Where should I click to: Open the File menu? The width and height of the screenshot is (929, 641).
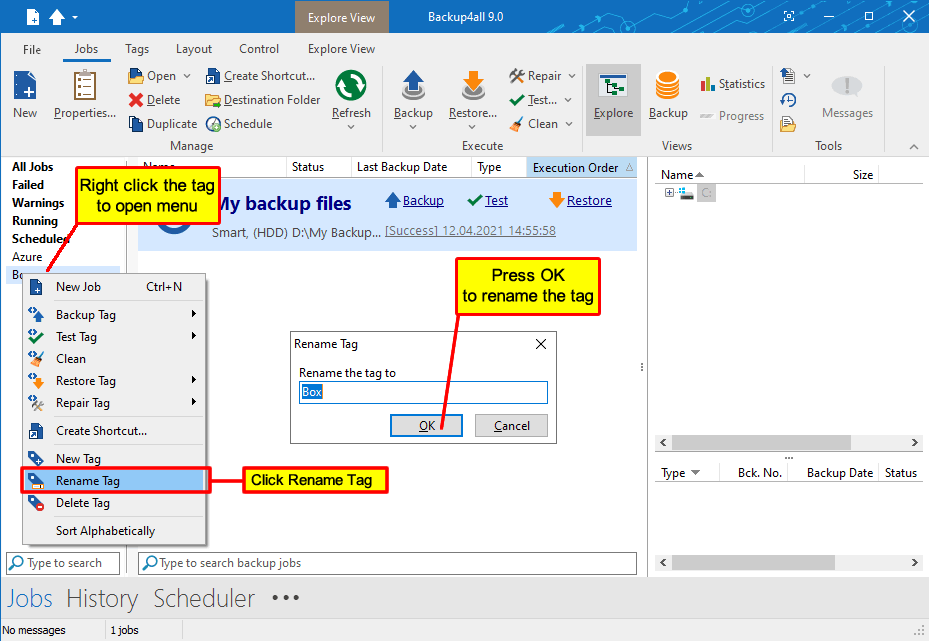coord(32,49)
